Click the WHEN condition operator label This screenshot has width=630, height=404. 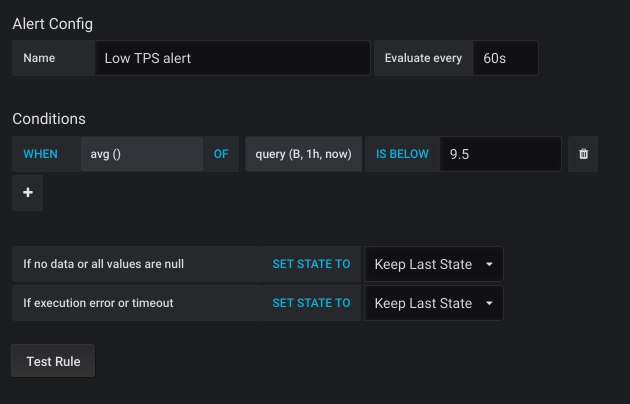[x=41, y=154]
